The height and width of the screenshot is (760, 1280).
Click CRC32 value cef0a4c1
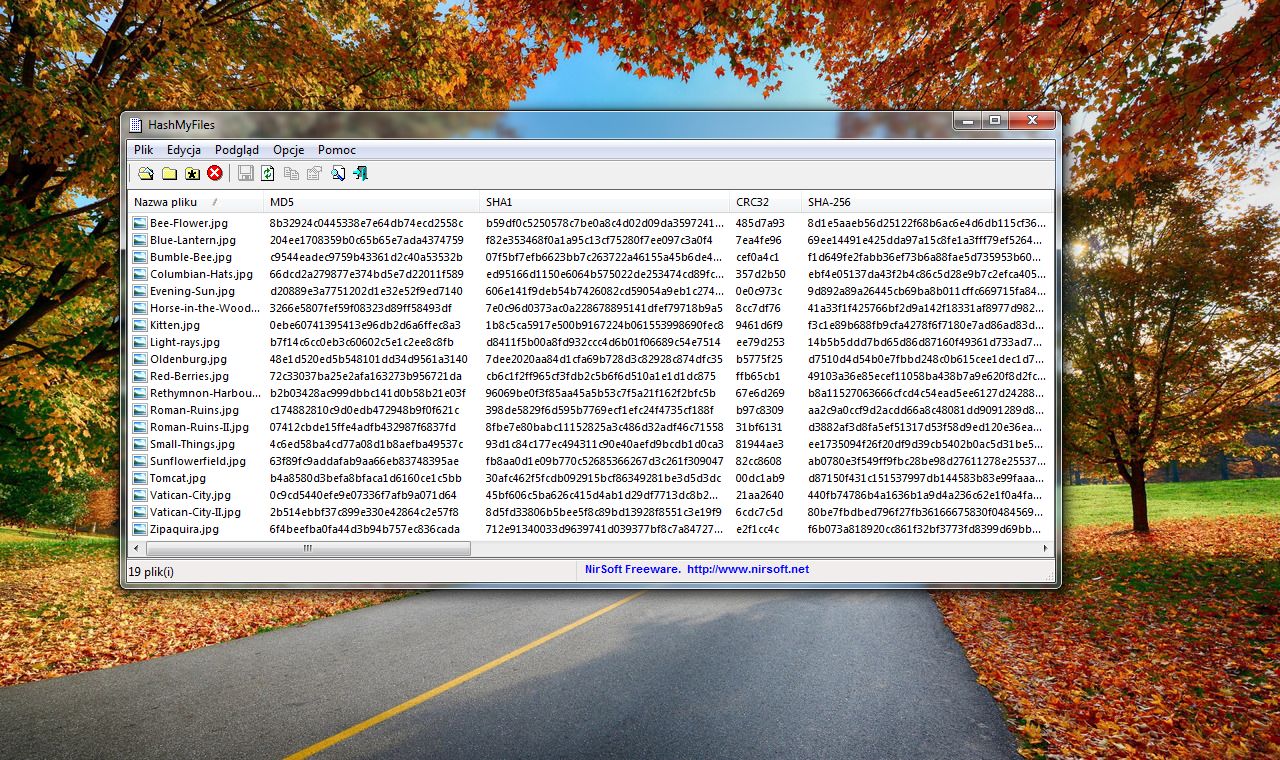coord(757,257)
